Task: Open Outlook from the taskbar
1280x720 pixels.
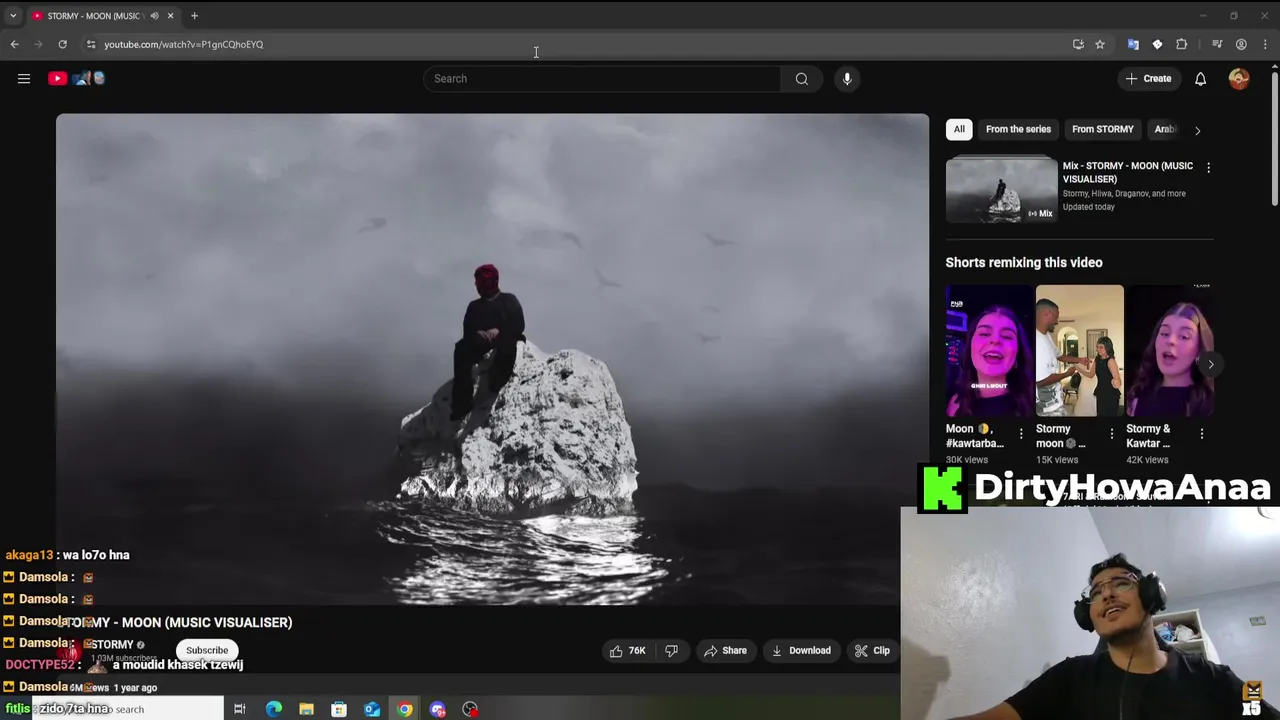Action: click(372, 709)
